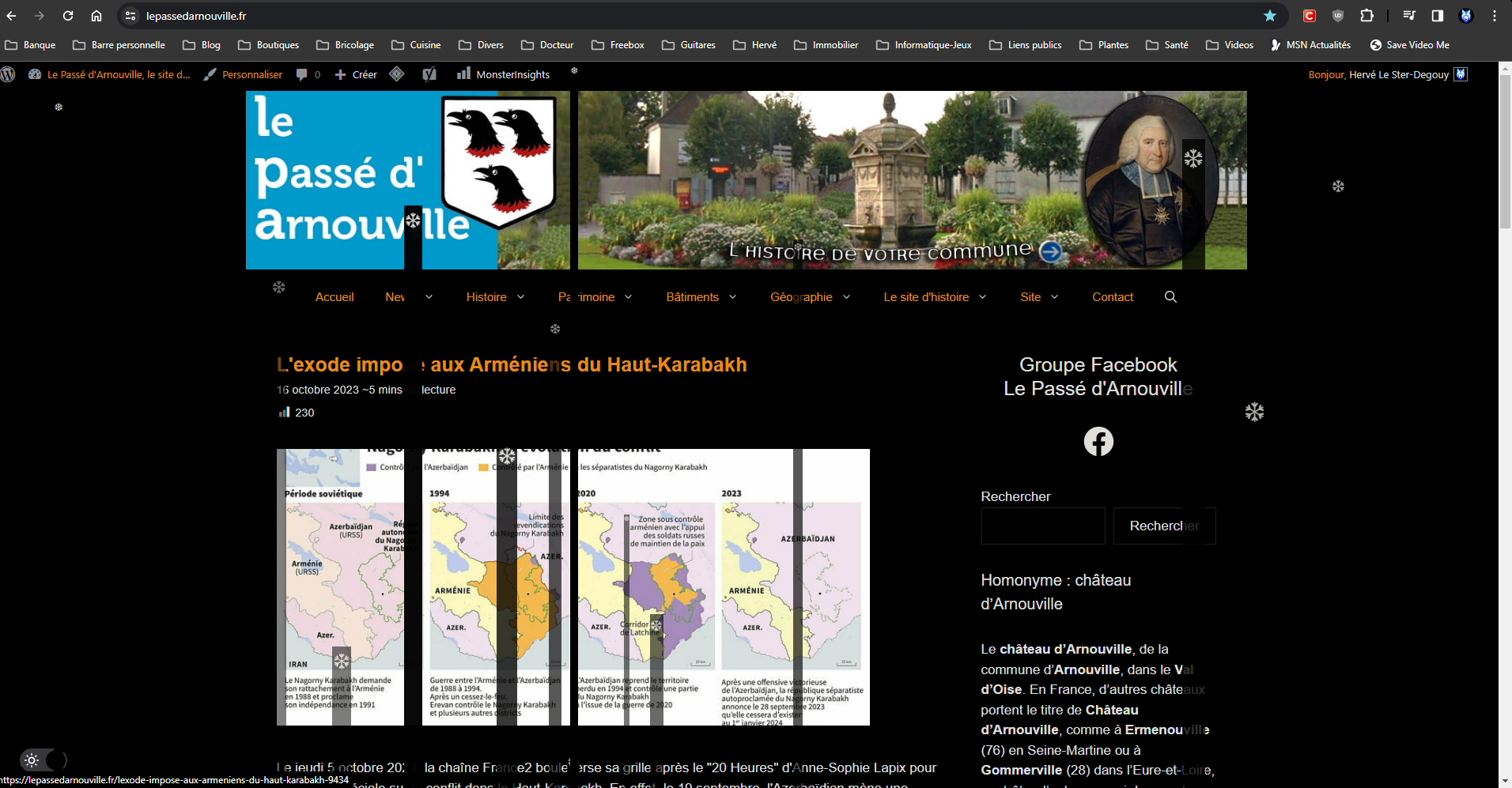Screen dimensions: 1512x788
Task: Open the Plantes bookmark folder
Action: [1104, 45]
